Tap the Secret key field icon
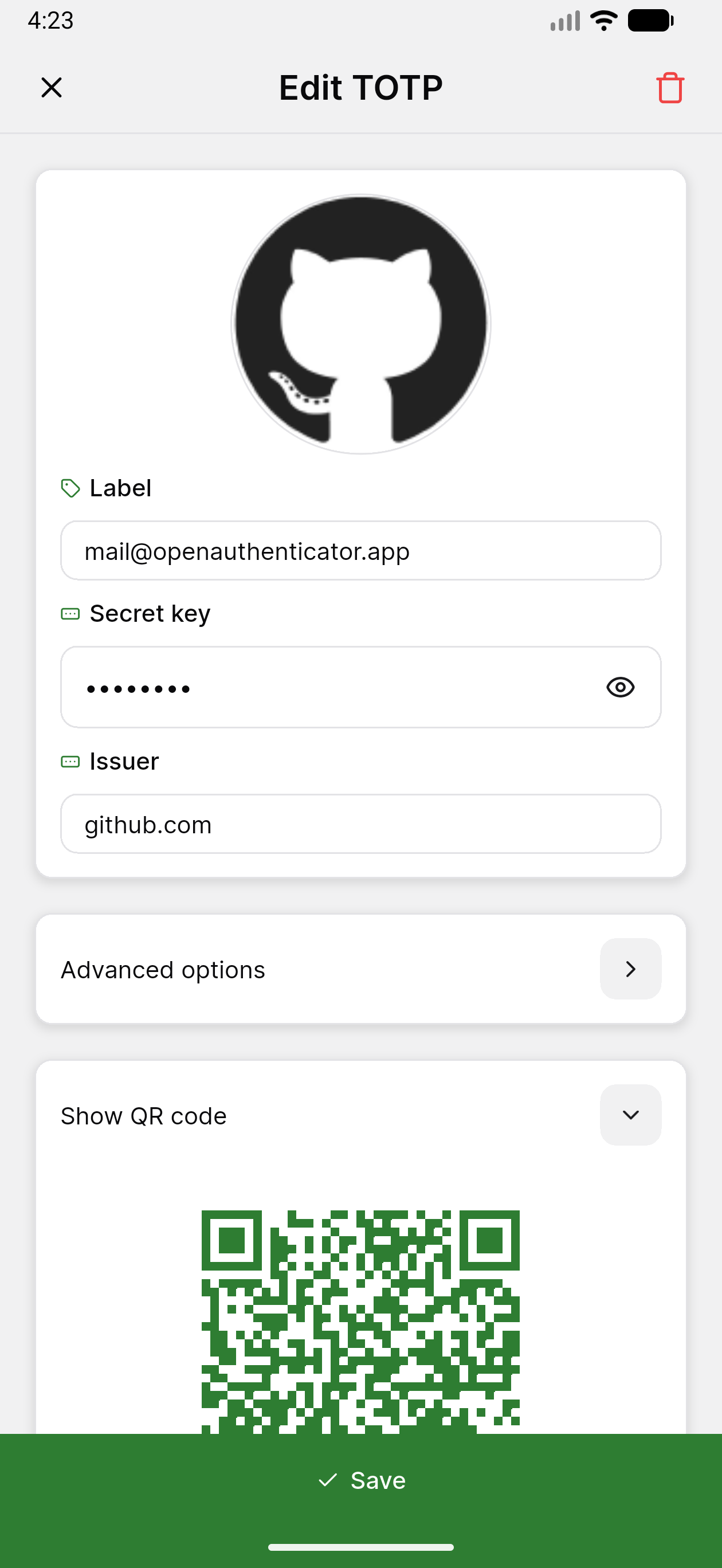Viewport: 722px width, 1568px height. 70,614
